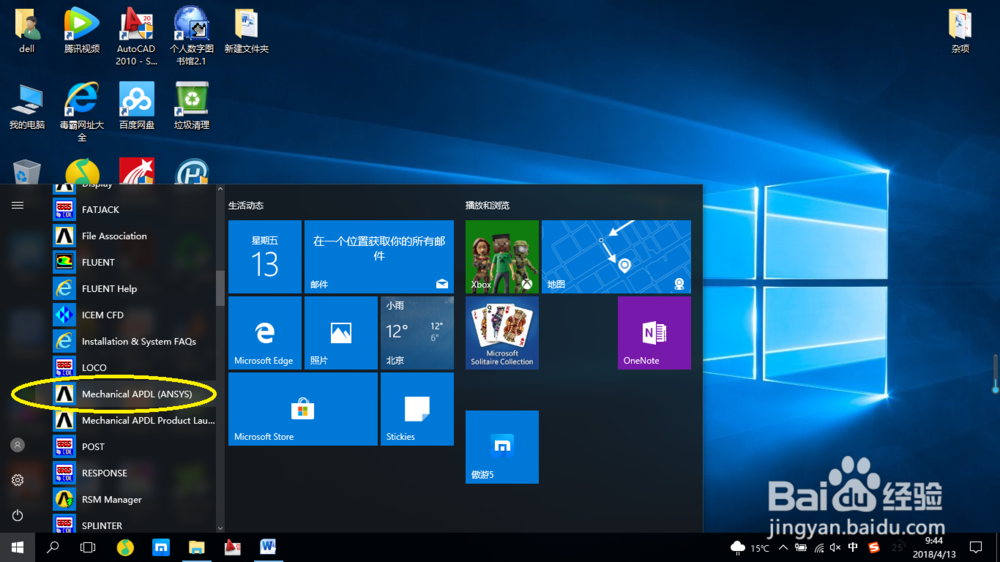Open Action Center notification icon

(x=976, y=547)
